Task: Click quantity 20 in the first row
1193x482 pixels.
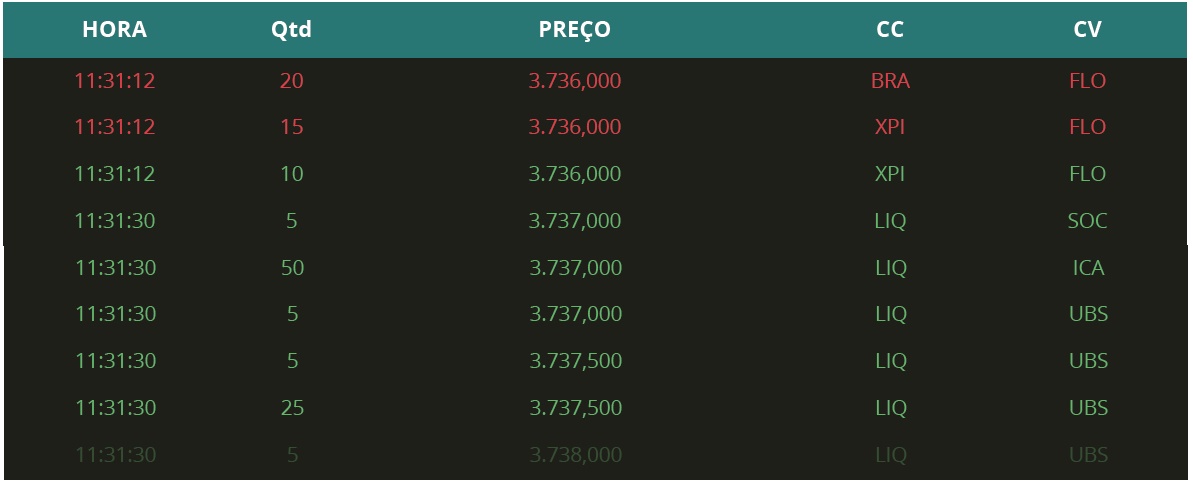Action: point(291,81)
